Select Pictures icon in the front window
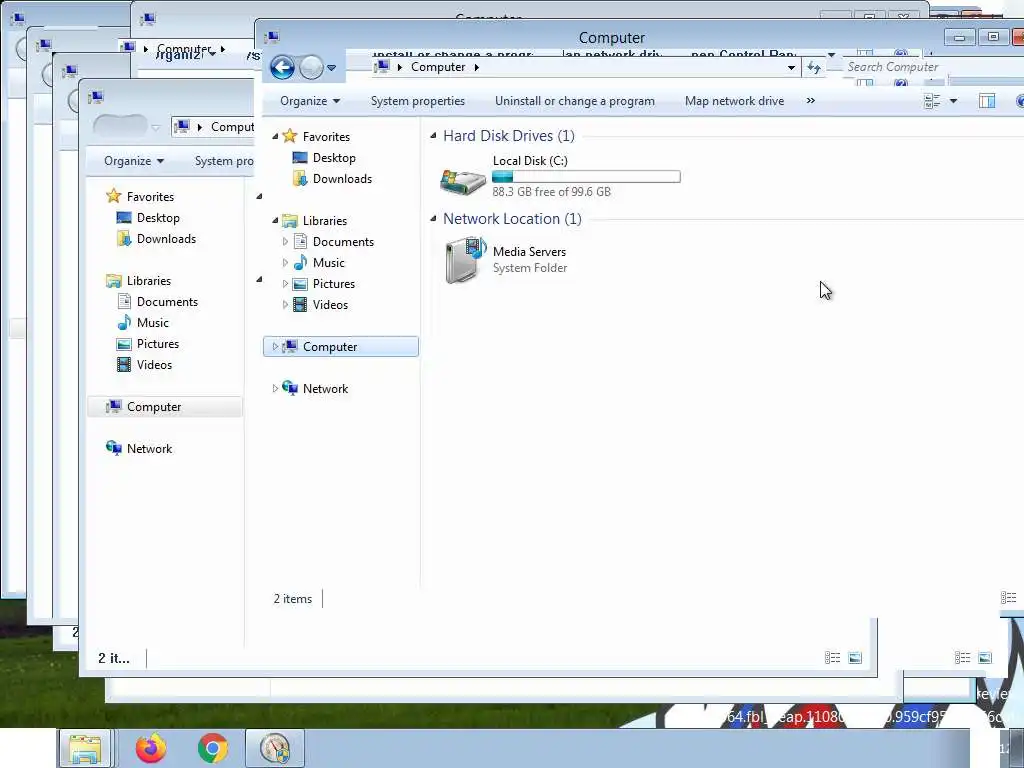This screenshot has height=768, width=1024. (300, 283)
